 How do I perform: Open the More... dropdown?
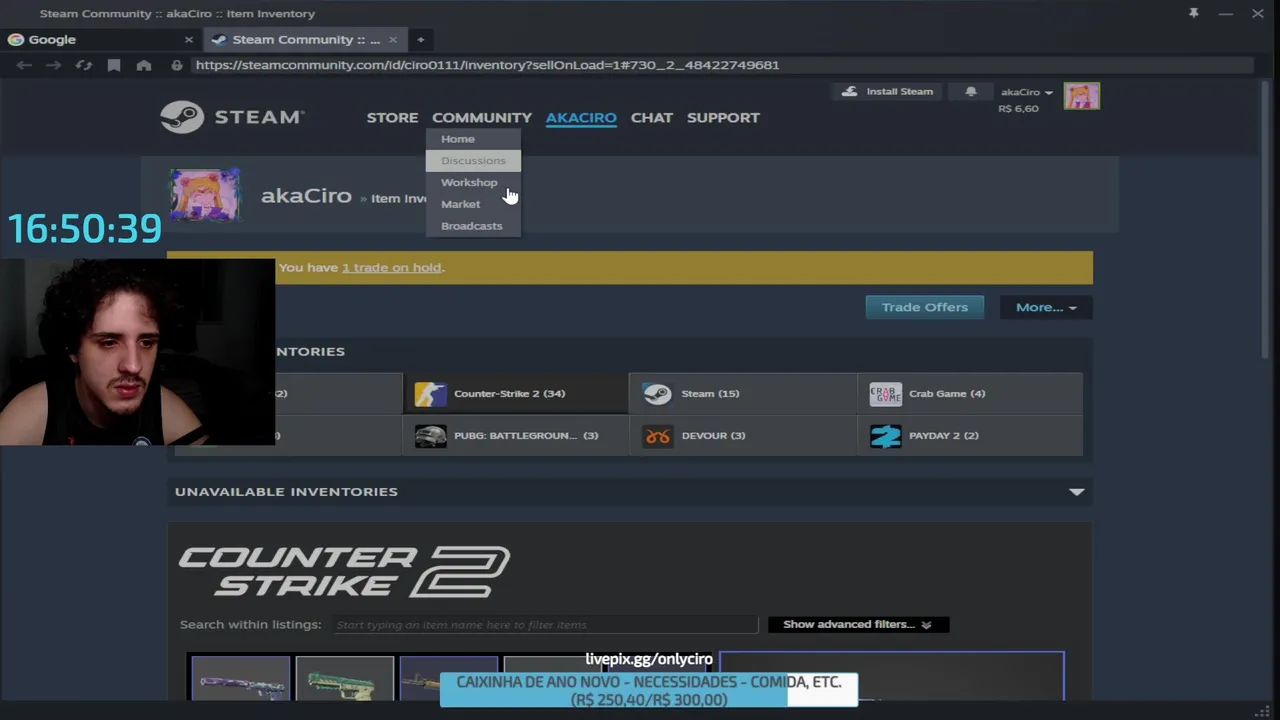pyautogui.click(x=1046, y=307)
